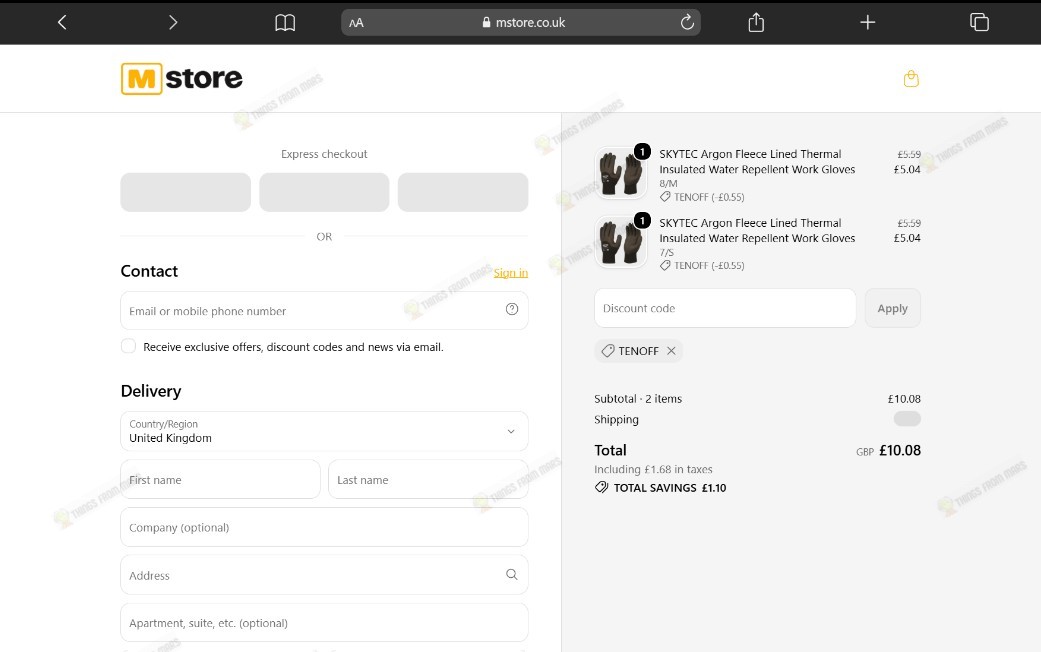Click the Discount code input field
This screenshot has width=1041, height=652.
(725, 308)
